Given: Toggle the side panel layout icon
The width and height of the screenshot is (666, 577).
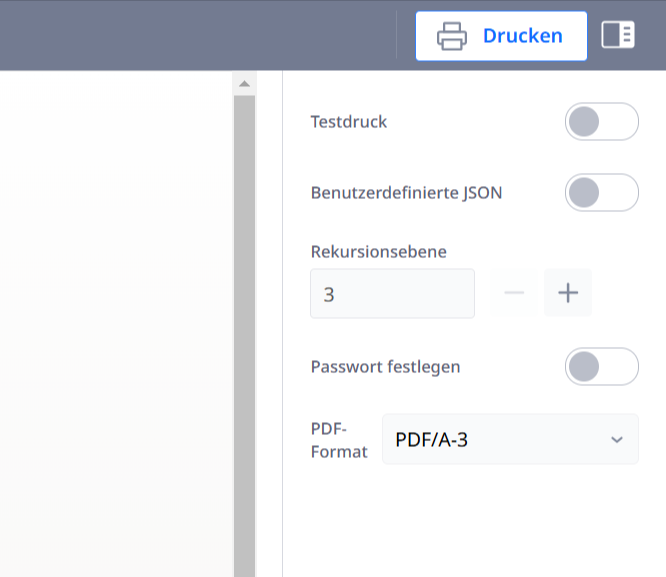Looking at the screenshot, I should click(617, 36).
